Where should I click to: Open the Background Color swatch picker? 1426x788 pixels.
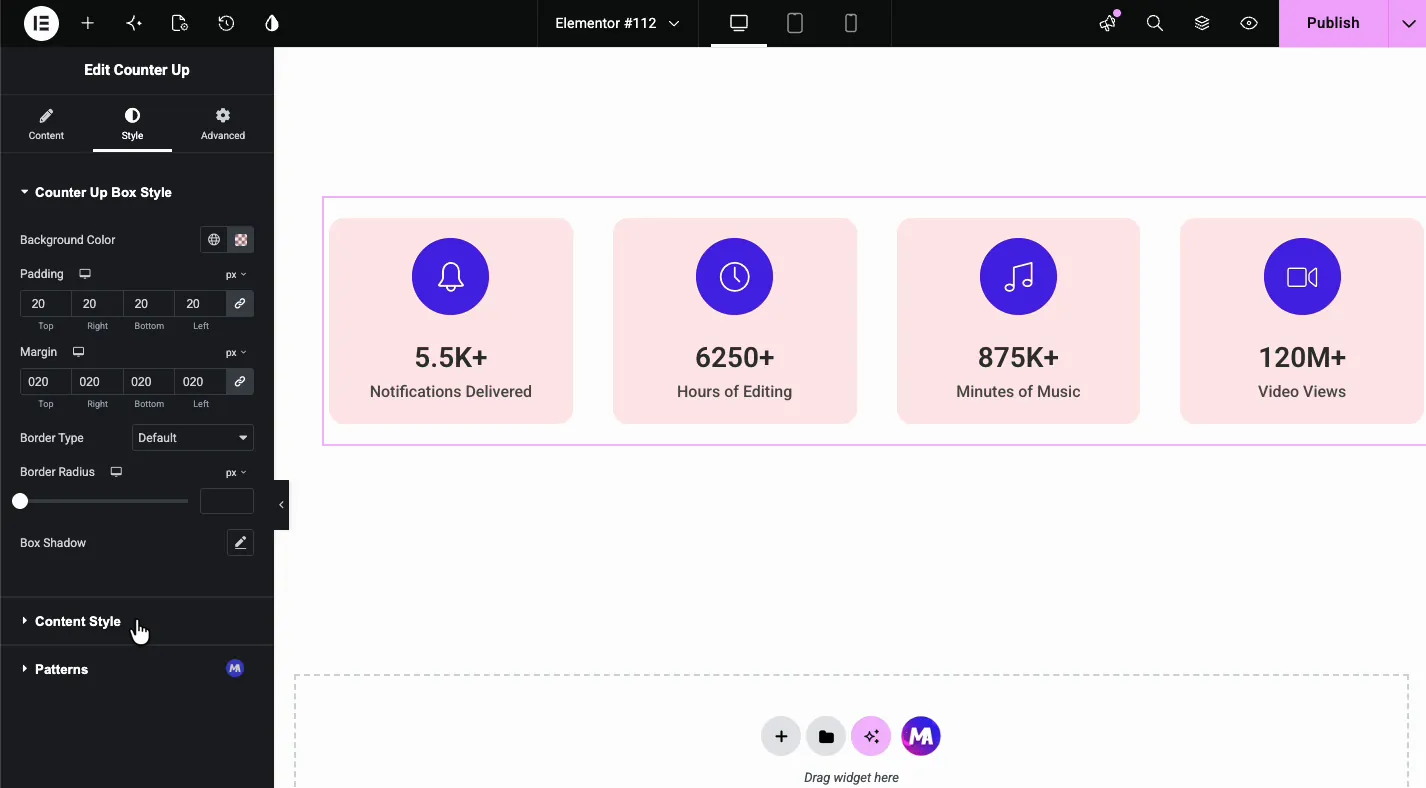(241, 240)
